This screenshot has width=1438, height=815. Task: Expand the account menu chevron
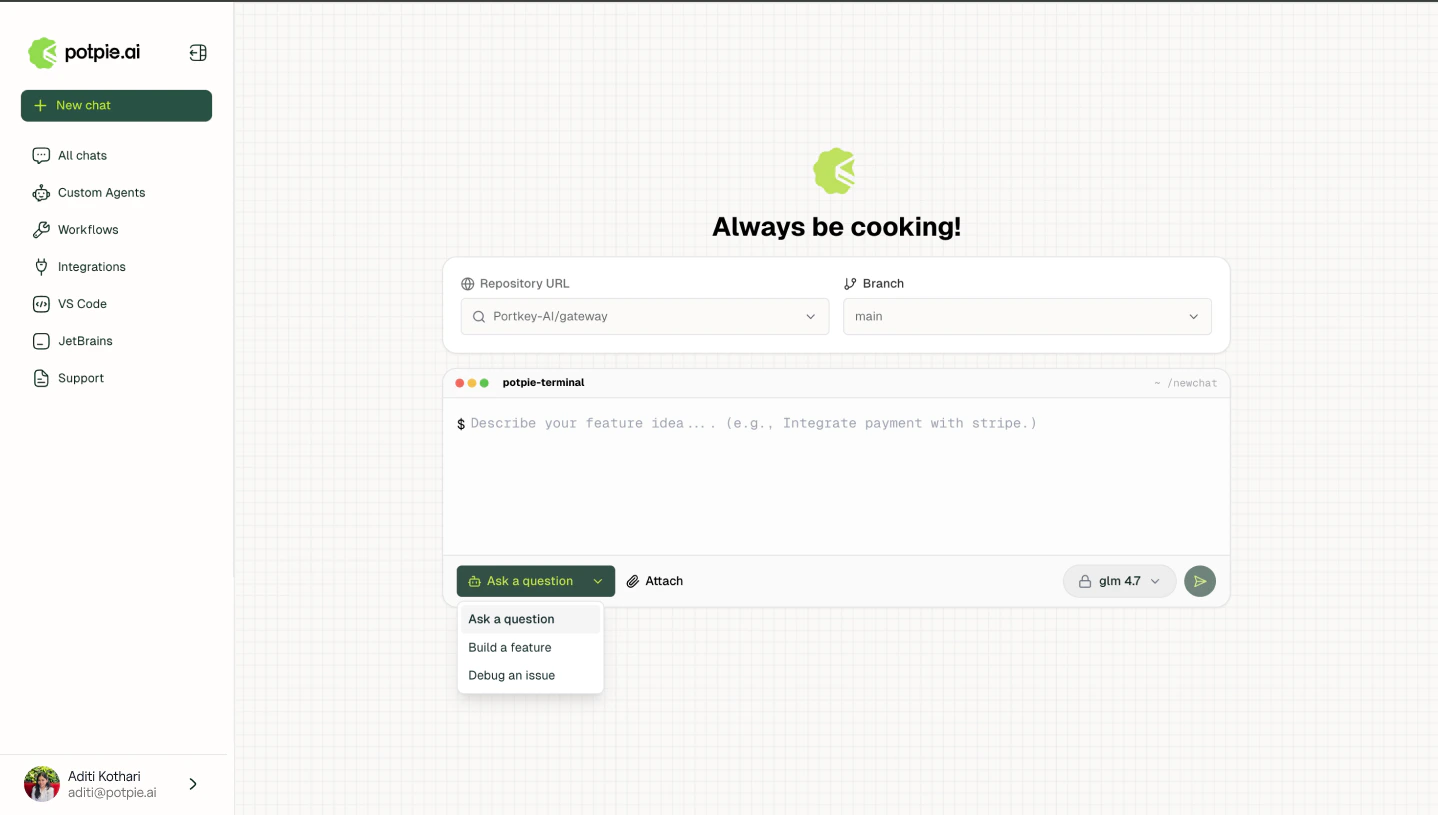[193, 784]
